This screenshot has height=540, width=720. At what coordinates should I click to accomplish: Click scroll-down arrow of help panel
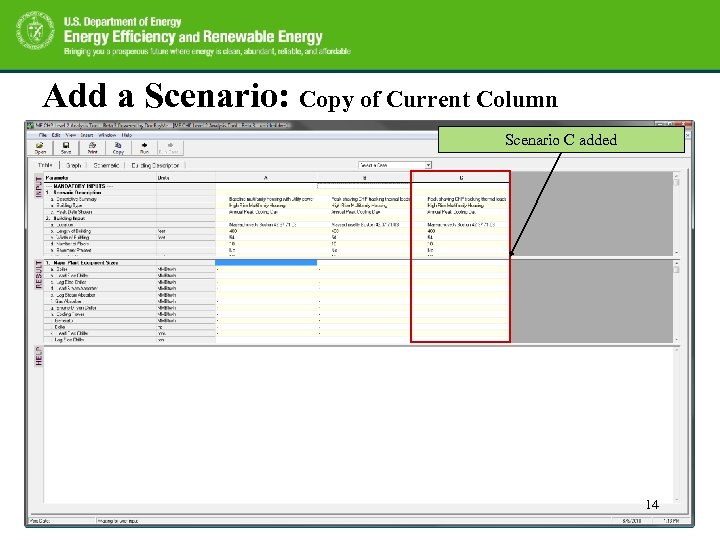[x=676, y=500]
